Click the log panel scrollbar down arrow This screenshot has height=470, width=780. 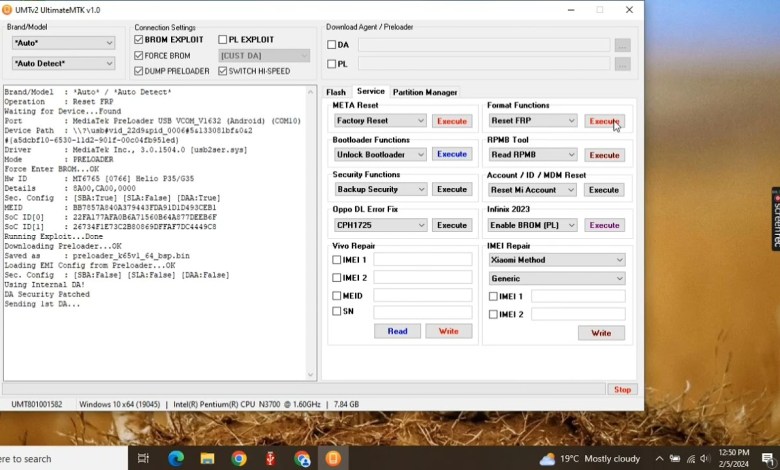coord(311,375)
